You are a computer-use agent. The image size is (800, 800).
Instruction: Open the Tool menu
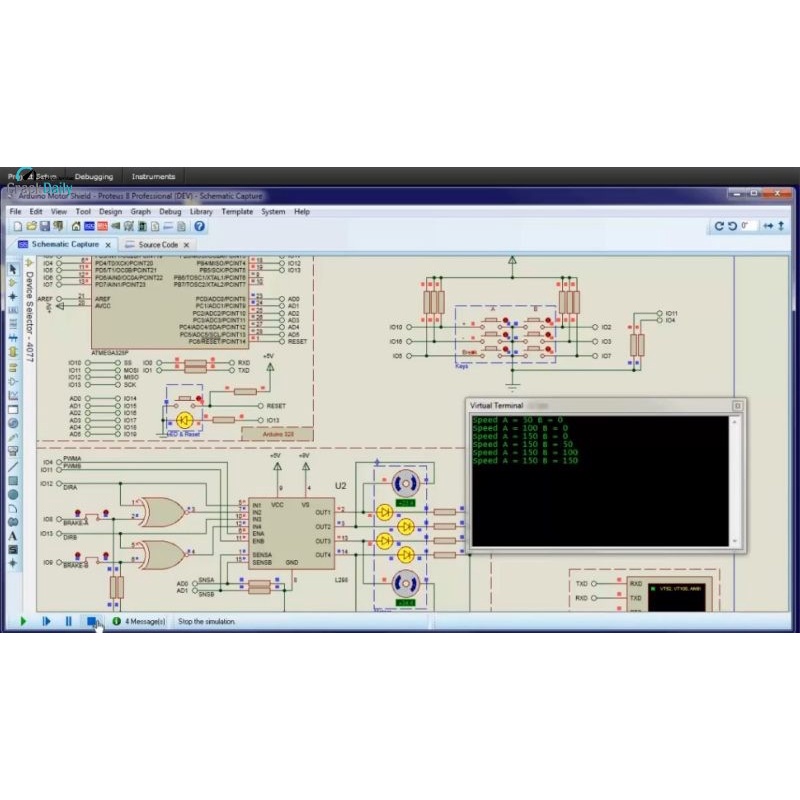point(83,211)
